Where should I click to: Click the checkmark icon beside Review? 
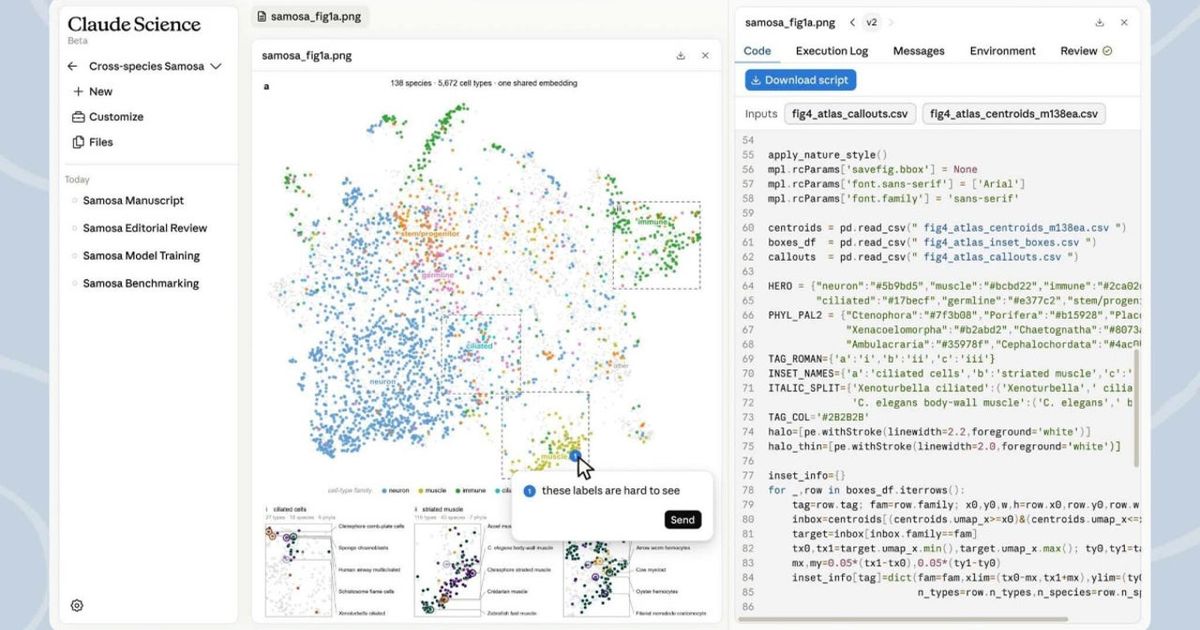1107,51
